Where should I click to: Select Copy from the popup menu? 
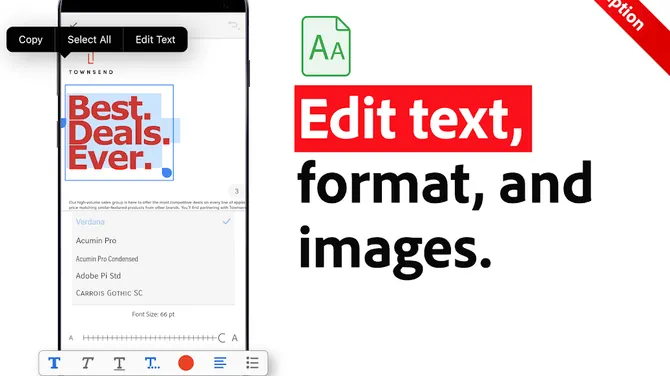(x=31, y=40)
